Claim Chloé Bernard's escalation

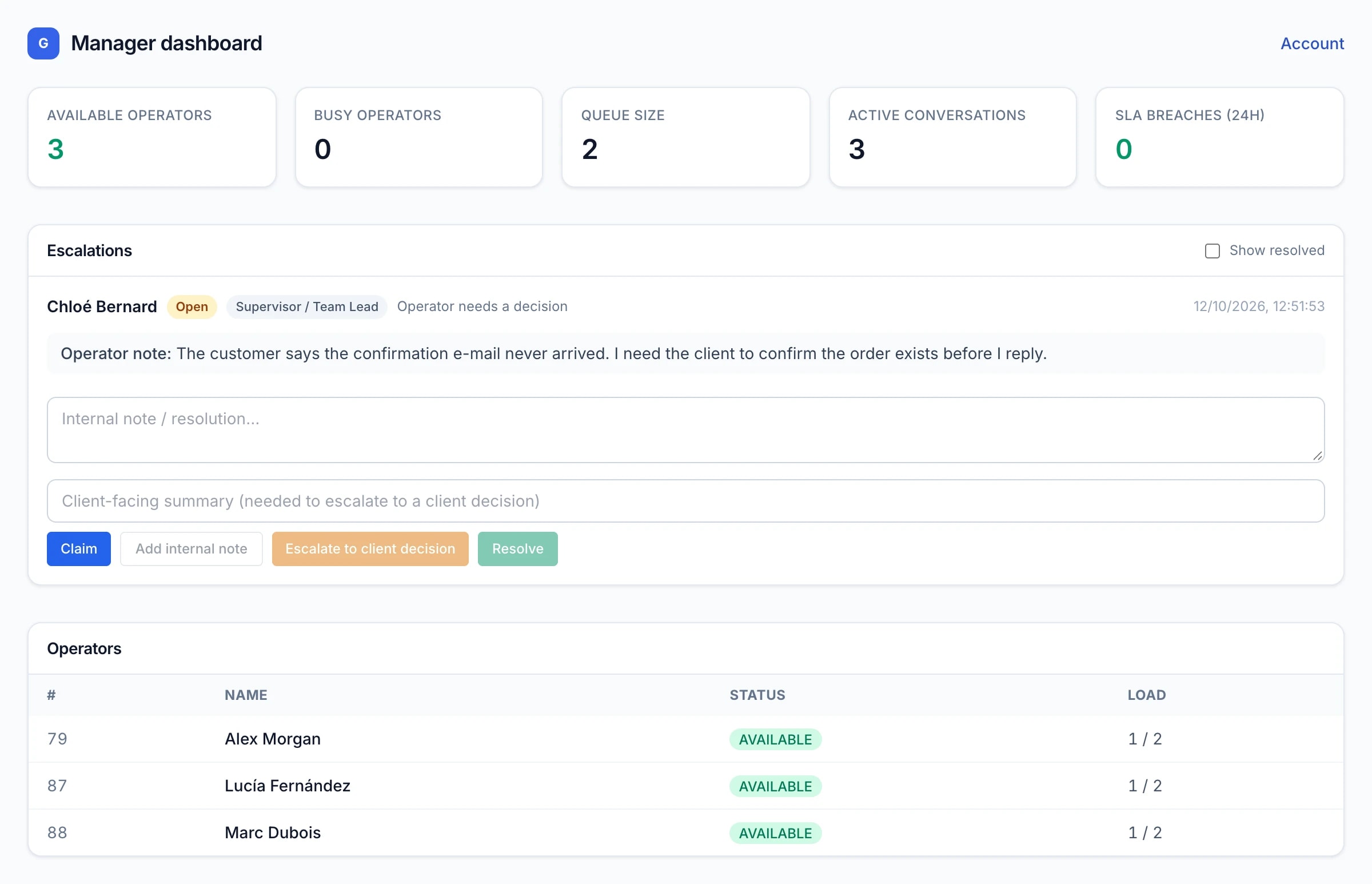coord(79,549)
